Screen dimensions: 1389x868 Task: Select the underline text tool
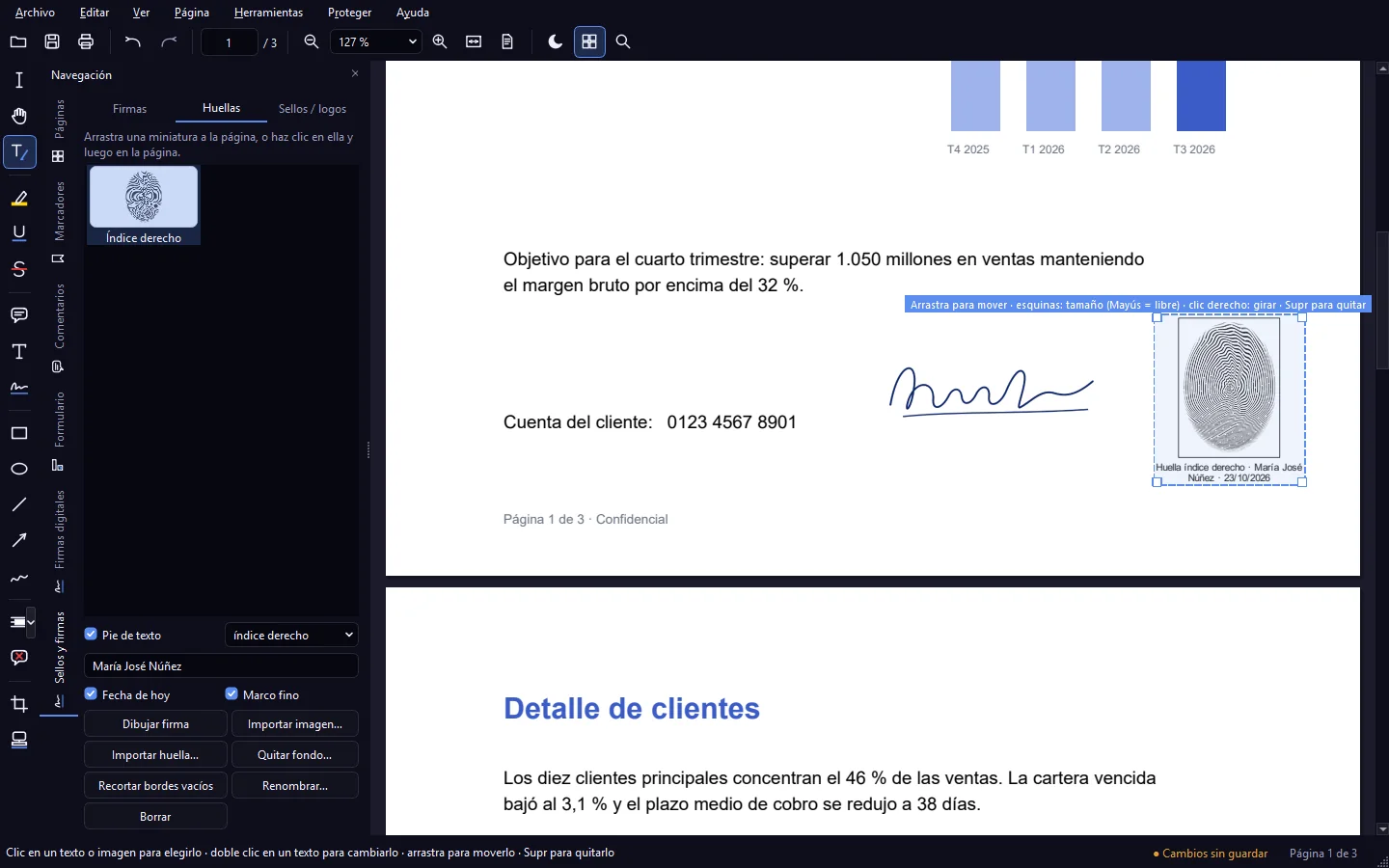tap(19, 233)
